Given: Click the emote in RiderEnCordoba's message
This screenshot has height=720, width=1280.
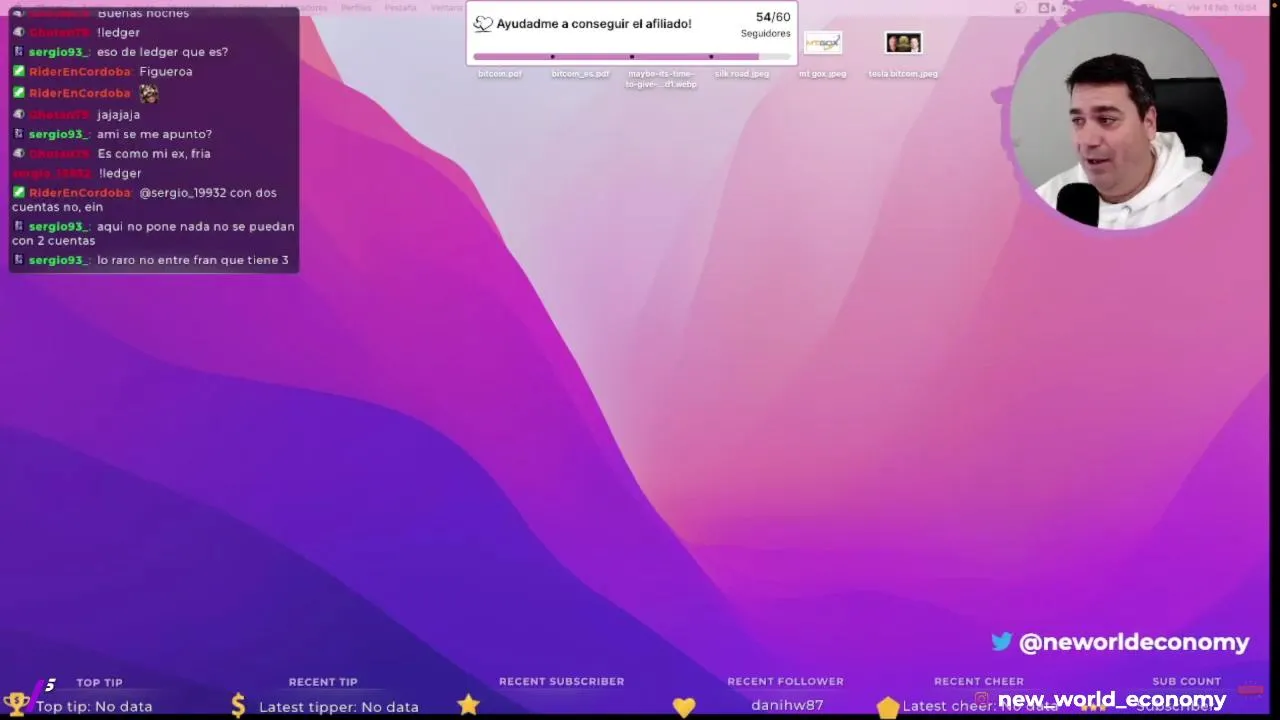Looking at the screenshot, I should (x=148, y=93).
